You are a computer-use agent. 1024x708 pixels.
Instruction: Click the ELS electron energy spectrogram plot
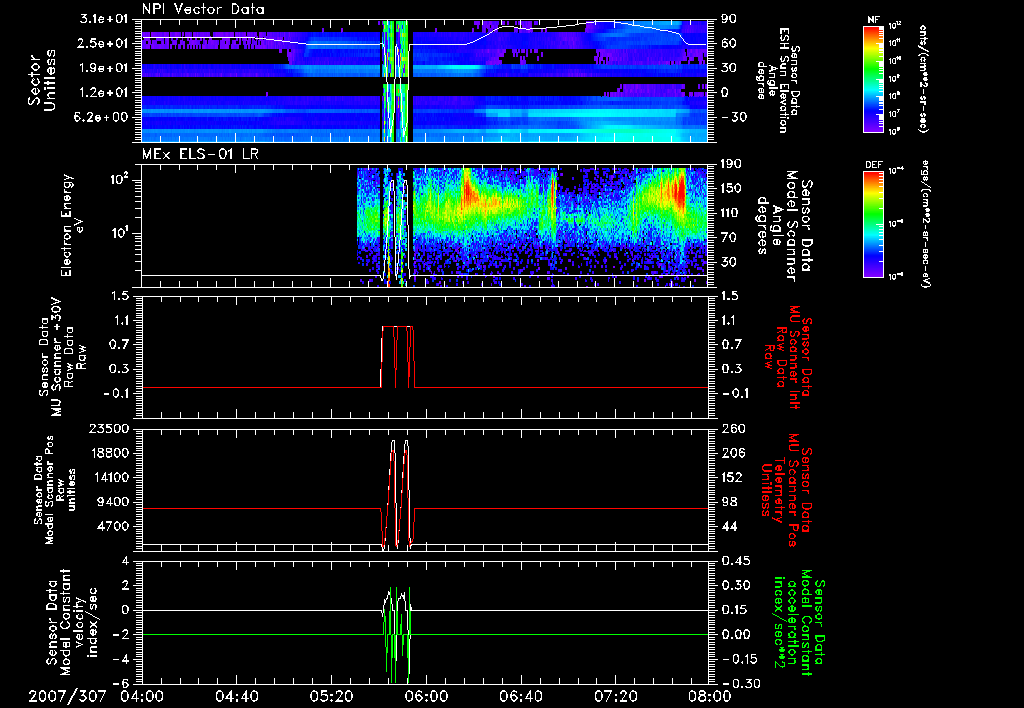(x=424, y=226)
